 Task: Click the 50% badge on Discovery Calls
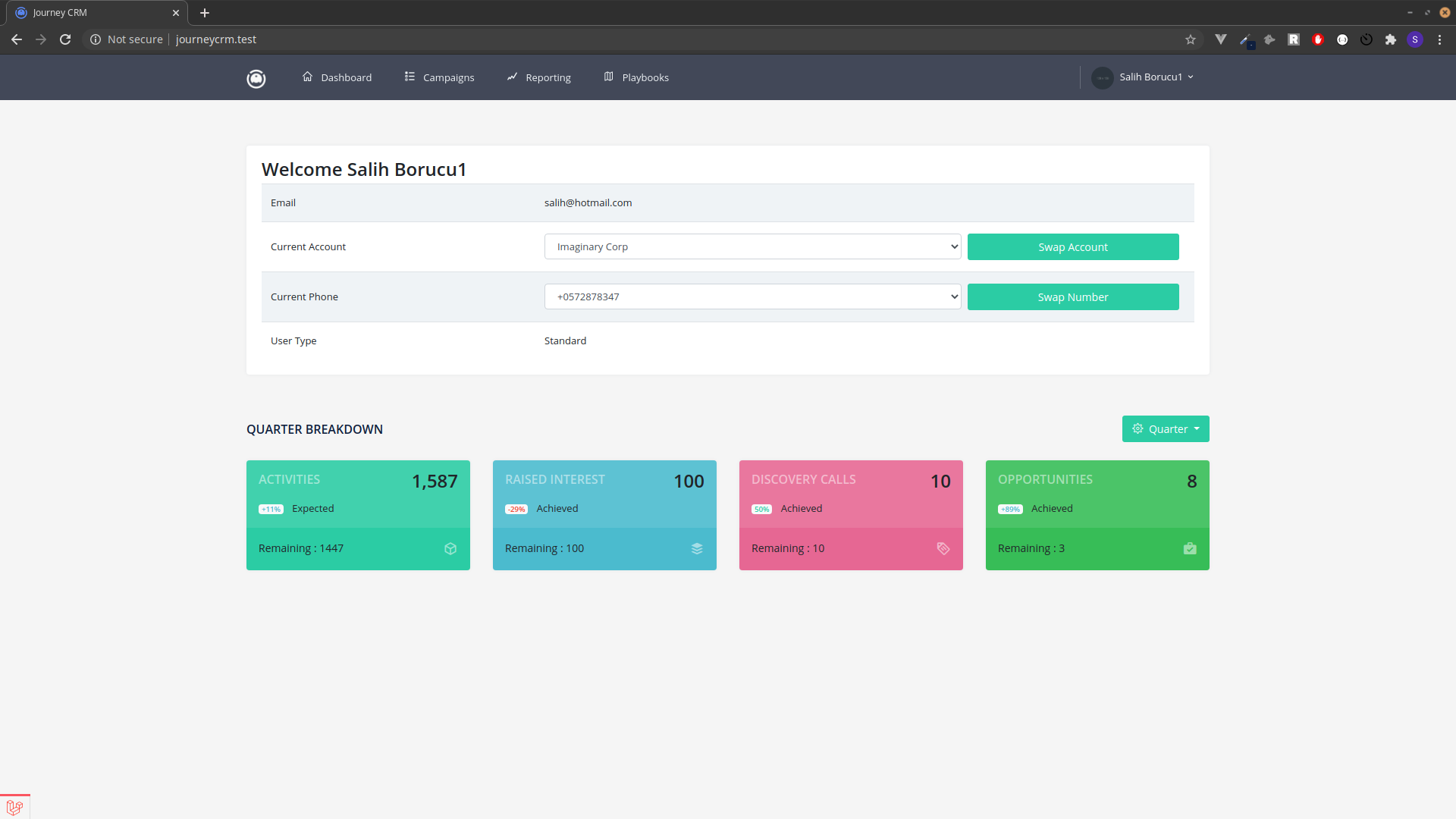coord(761,509)
